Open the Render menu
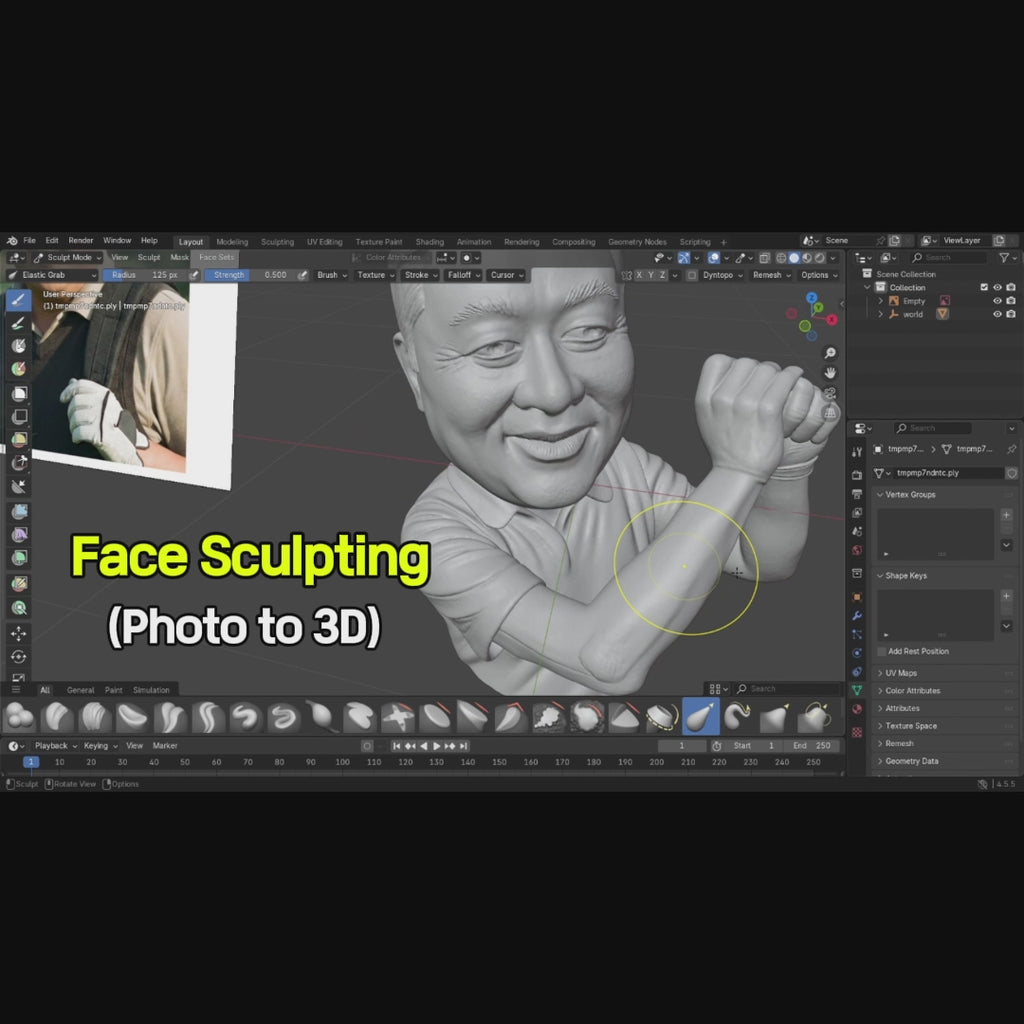The image size is (1024, 1024). pyautogui.click(x=81, y=241)
